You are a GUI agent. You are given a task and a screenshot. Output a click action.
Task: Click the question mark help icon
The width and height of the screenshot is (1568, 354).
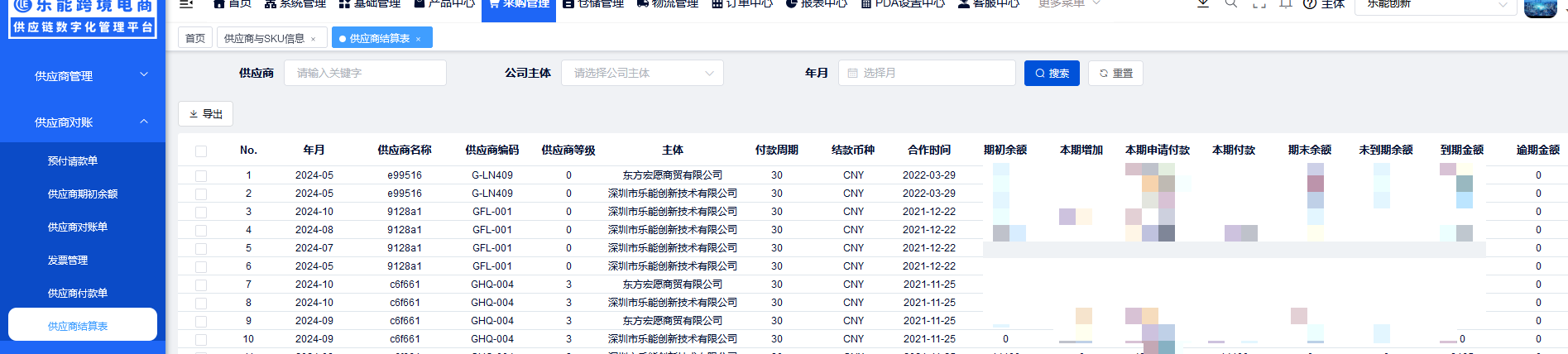(1310, 3)
